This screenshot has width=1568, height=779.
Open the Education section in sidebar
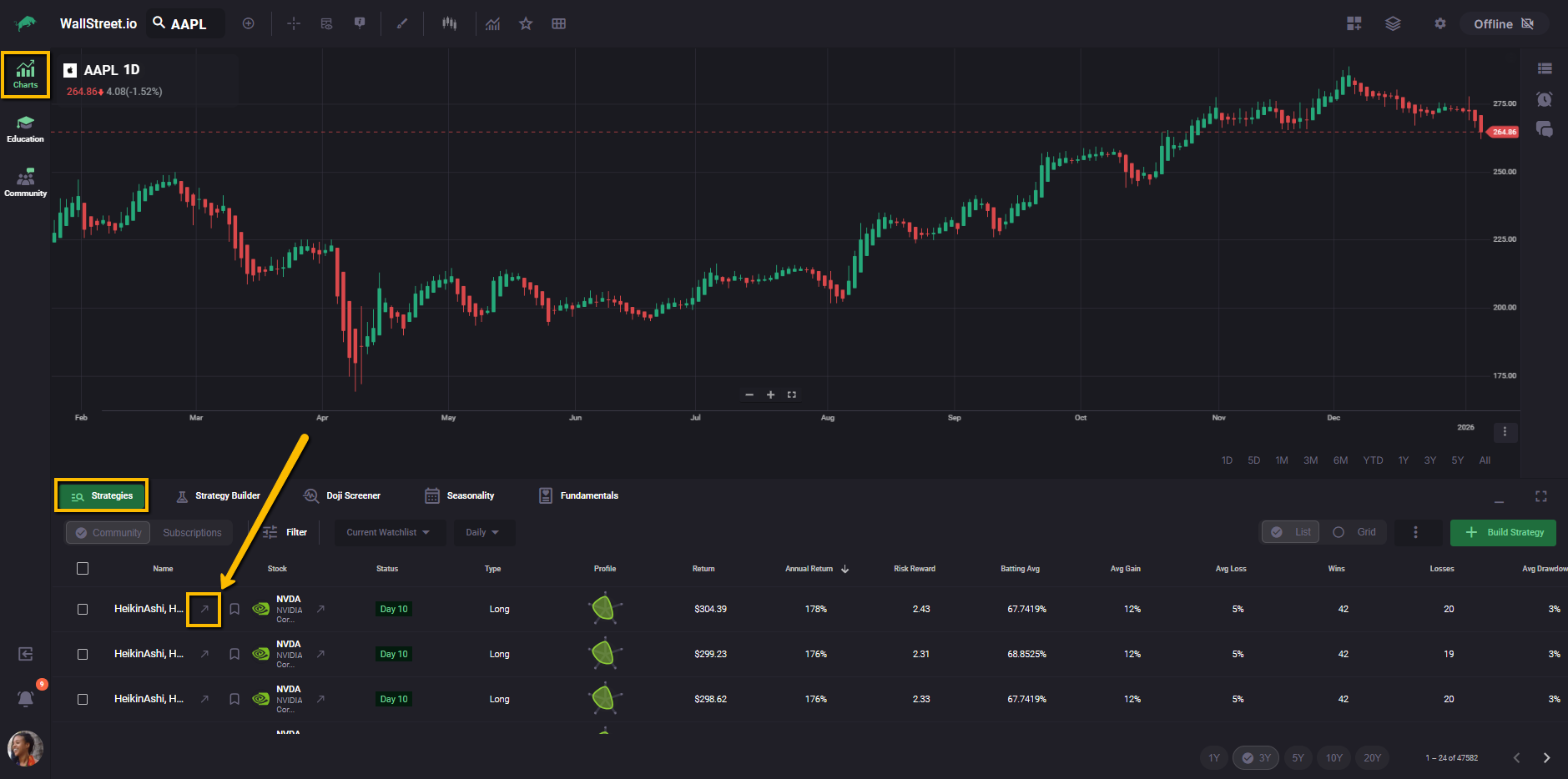pyautogui.click(x=25, y=128)
